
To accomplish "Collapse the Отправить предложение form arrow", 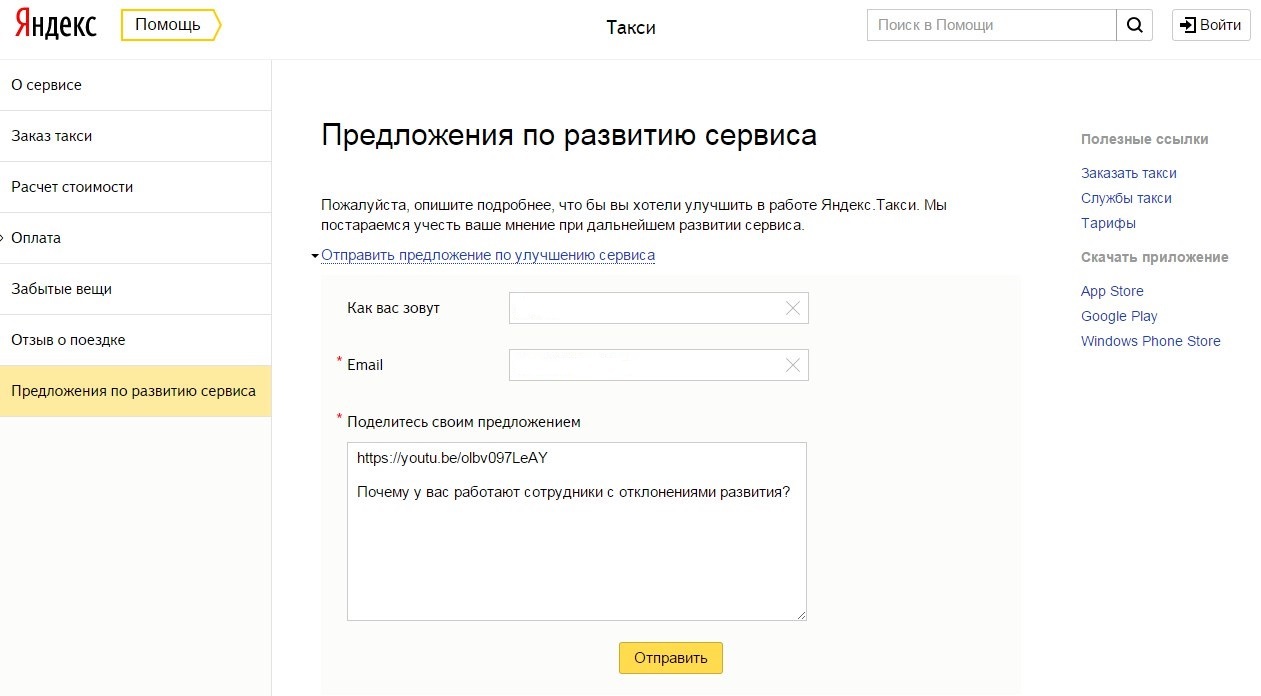I will (315, 256).
